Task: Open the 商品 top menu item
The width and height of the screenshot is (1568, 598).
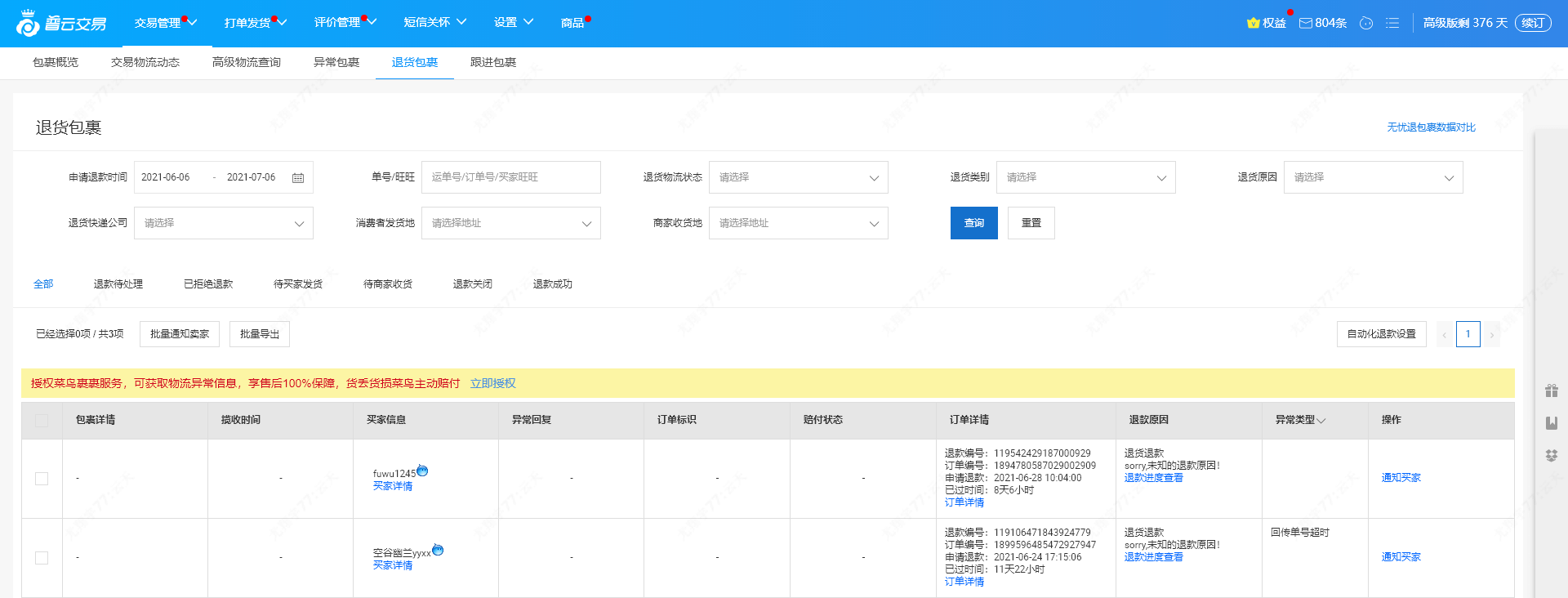Action: [x=574, y=23]
